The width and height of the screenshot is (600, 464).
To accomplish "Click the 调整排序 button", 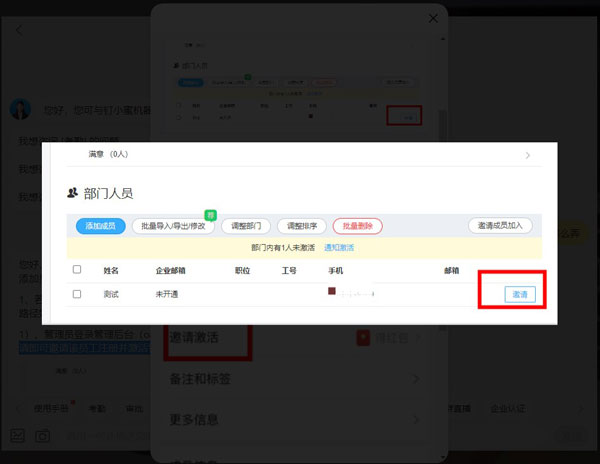I will pyautogui.click(x=301, y=226).
